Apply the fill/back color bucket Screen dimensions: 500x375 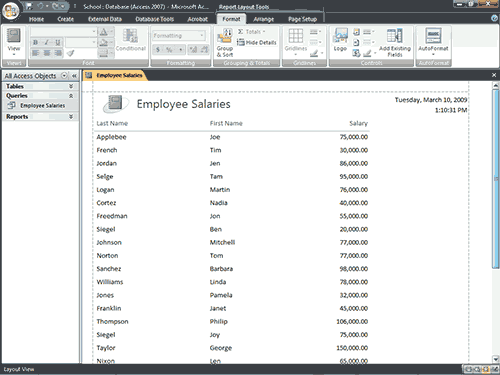[106, 43]
